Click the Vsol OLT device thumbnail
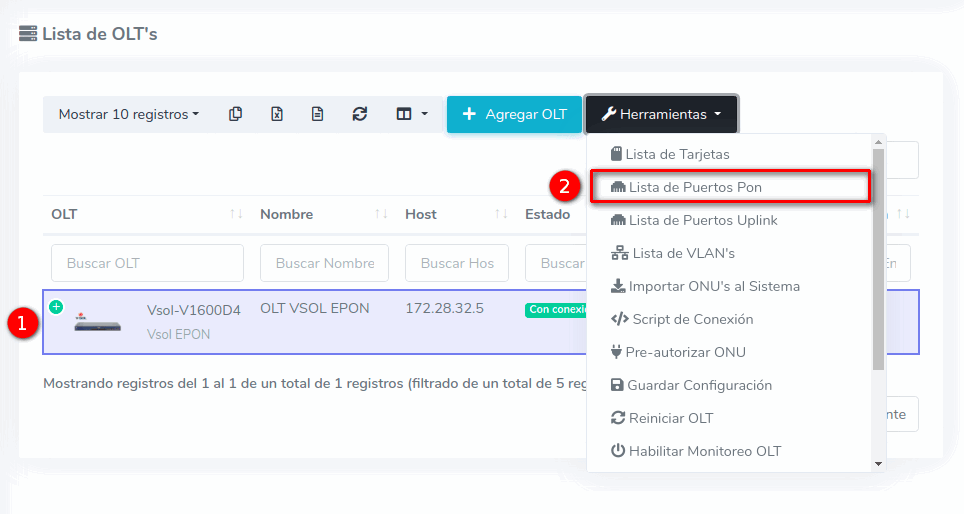This screenshot has height=514, width=964. (x=98, y=323)
